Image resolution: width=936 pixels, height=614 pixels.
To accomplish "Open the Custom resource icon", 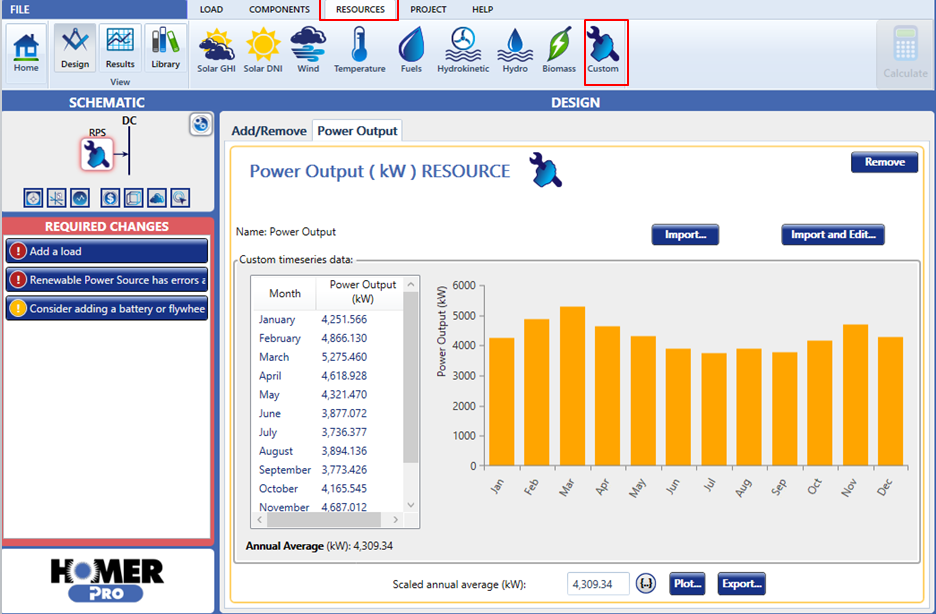I will click(x=604, y=50).
